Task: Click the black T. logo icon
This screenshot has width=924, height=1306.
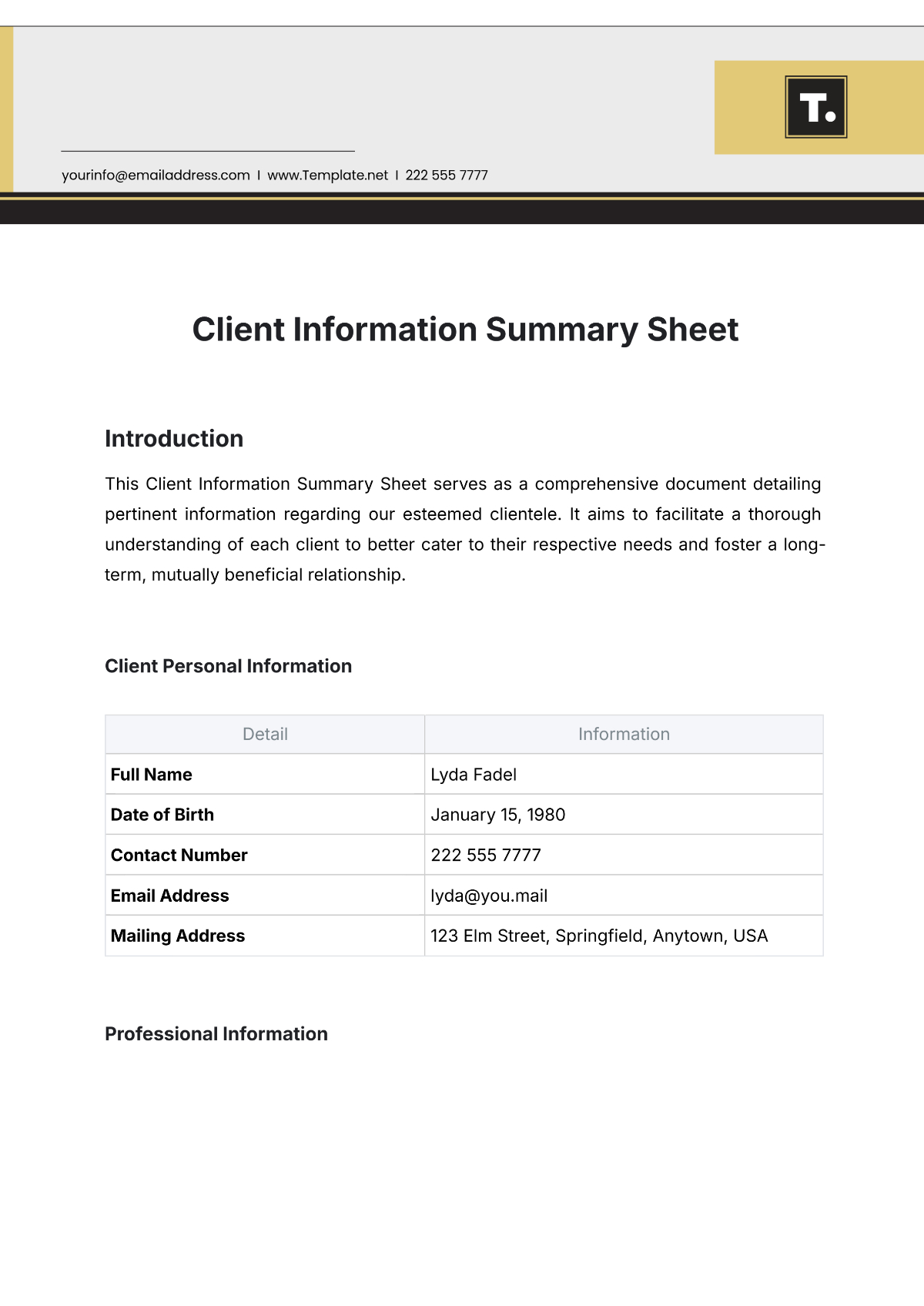Action: point(816,107)
